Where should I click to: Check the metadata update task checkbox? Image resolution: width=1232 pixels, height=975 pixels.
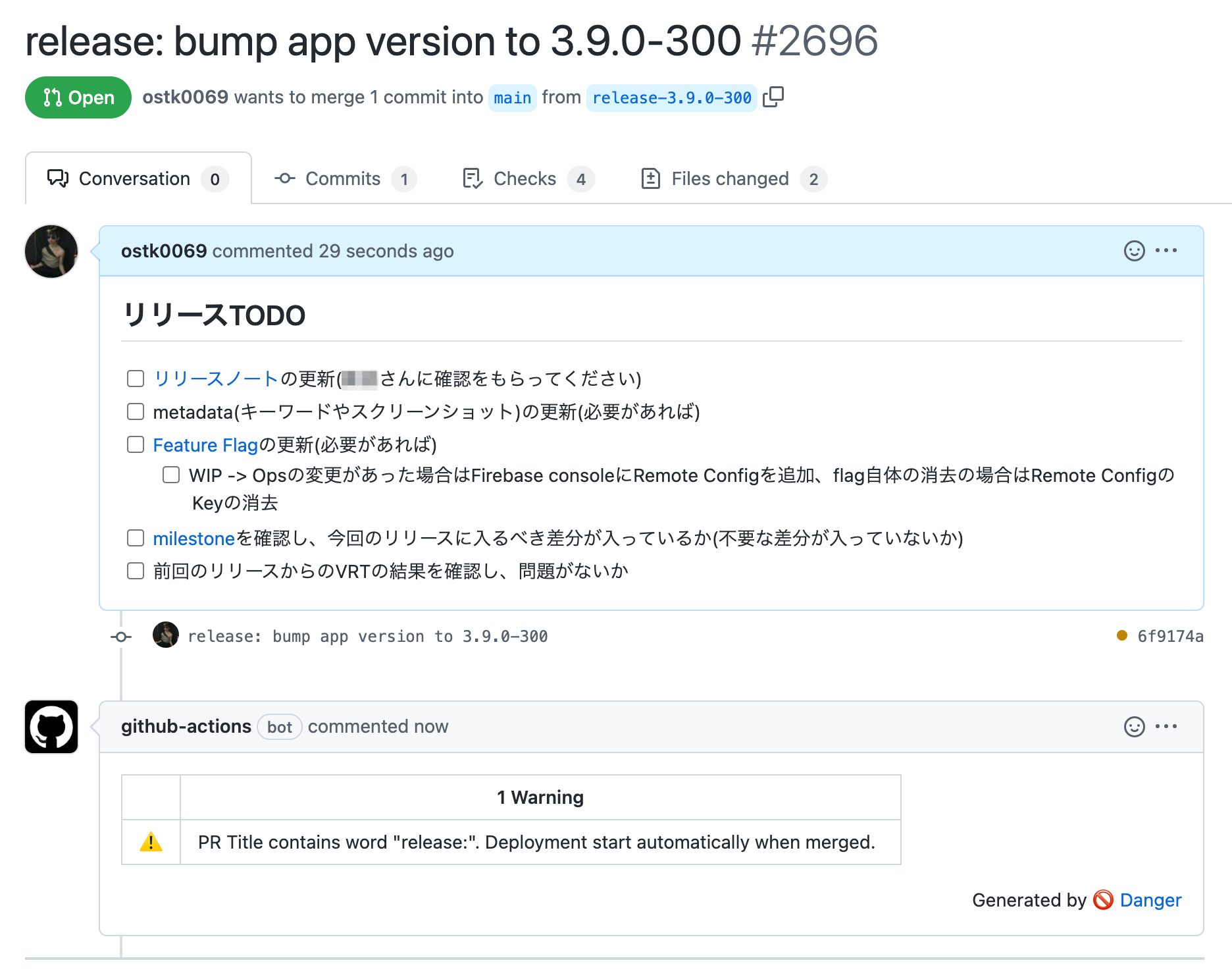[135, 411]
